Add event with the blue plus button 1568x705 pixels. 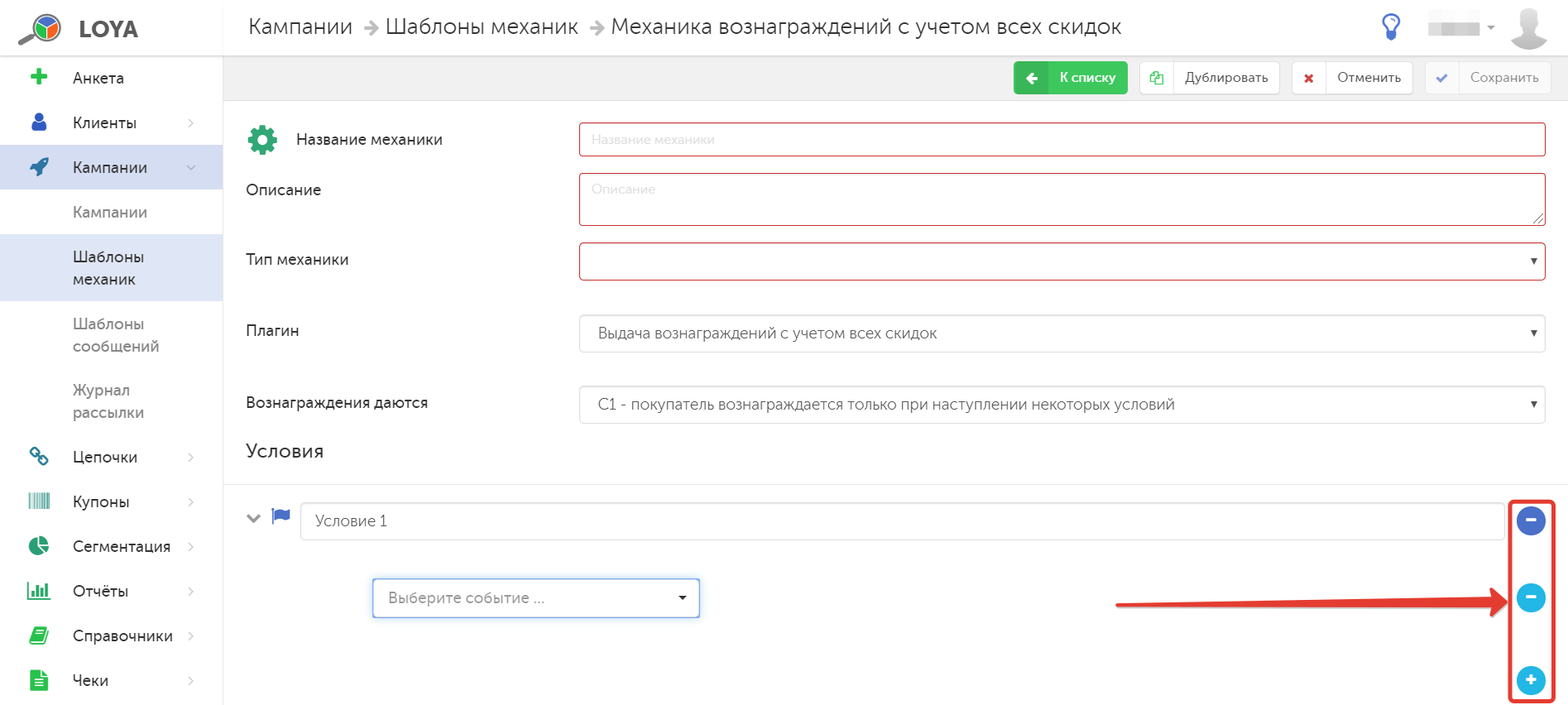[x=1531, y=680]
